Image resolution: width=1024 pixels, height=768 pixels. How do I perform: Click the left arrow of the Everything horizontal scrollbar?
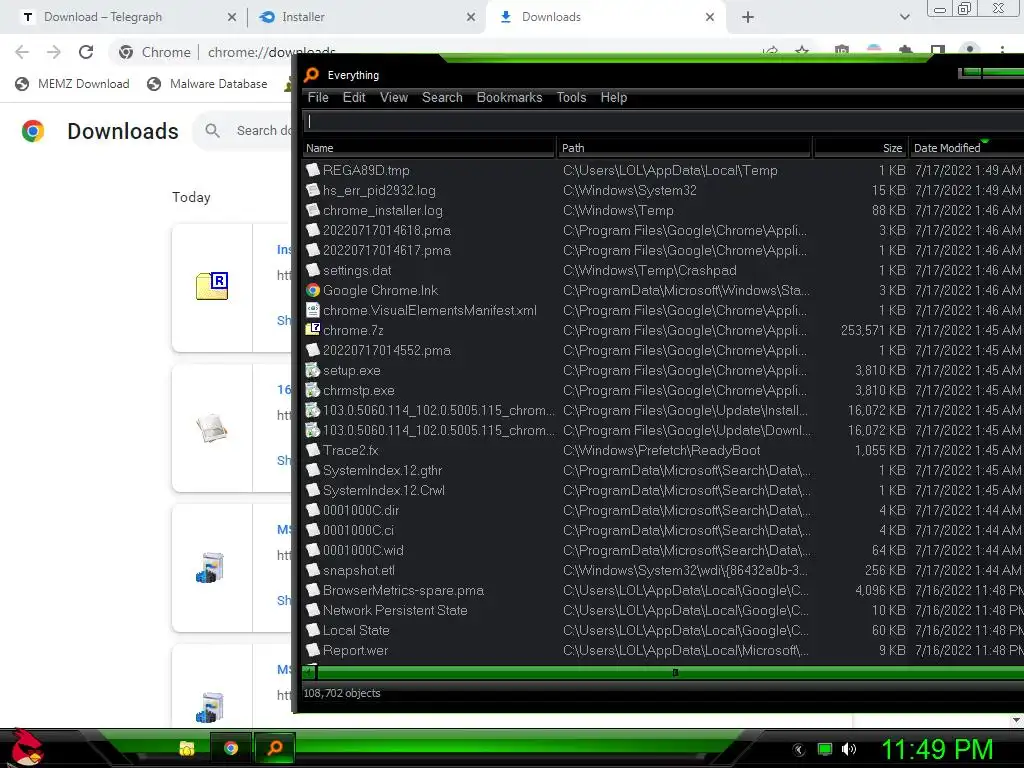point(310,672)
